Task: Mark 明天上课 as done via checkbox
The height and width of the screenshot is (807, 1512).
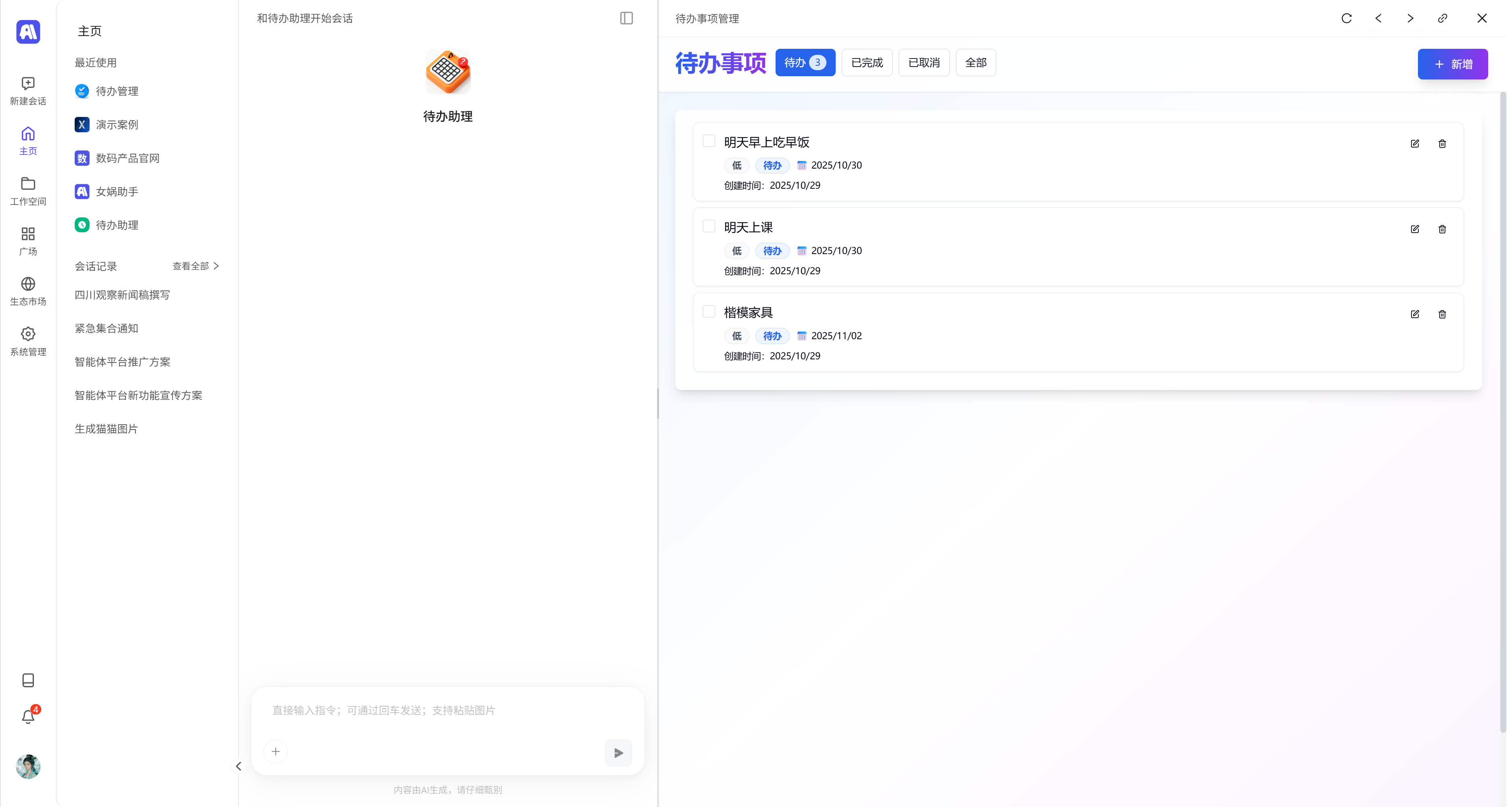Action: (x=709, y=226)
